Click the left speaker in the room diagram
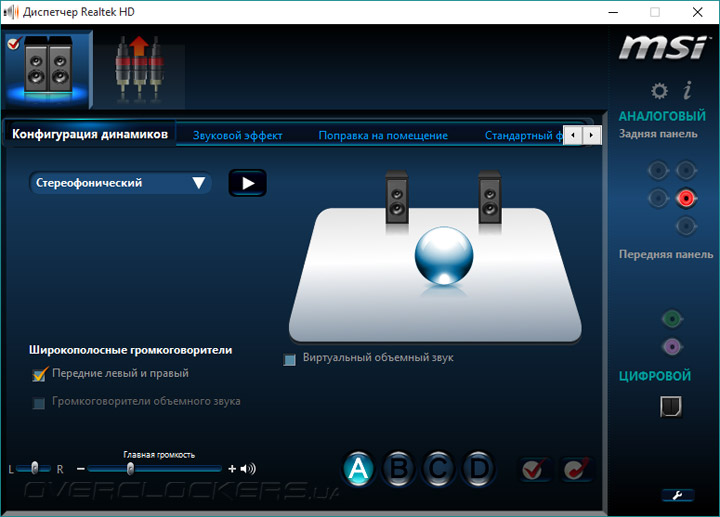The image size is (720, 517). click(x=397, y=198)
